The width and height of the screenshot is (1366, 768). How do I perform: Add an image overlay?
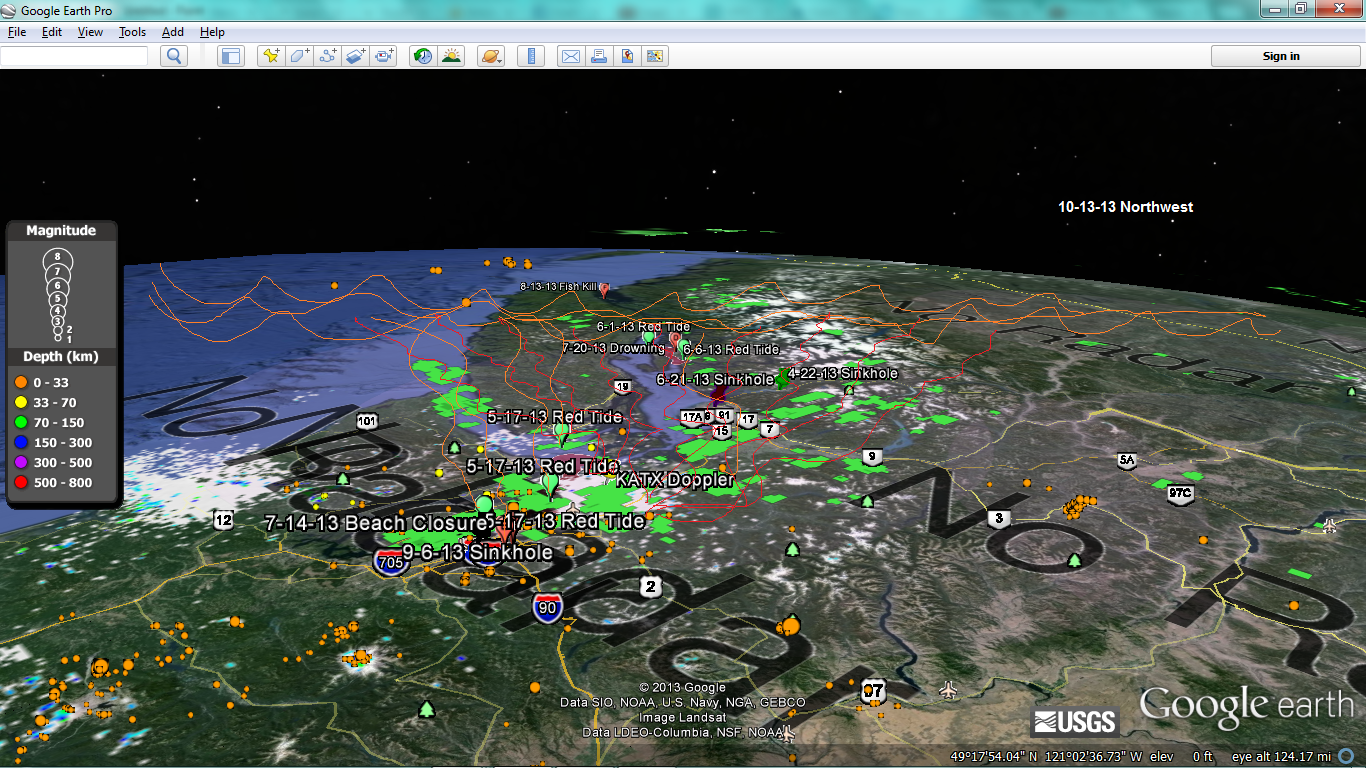point(356,56)
